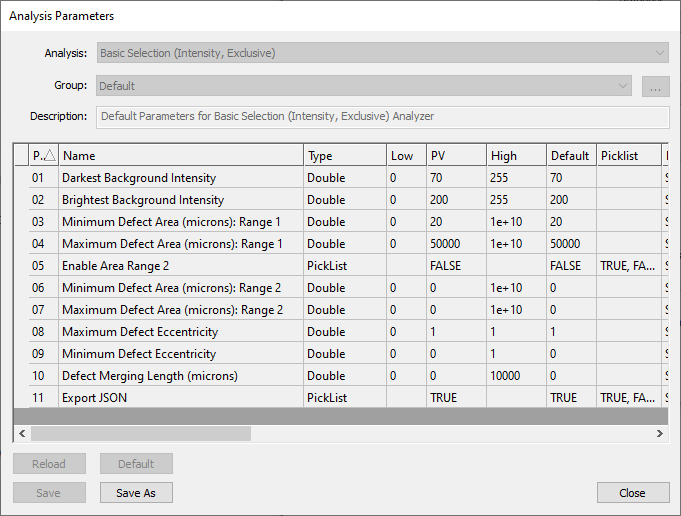Click the Type column header
The image size is (681, 516).
coord(344,156)
